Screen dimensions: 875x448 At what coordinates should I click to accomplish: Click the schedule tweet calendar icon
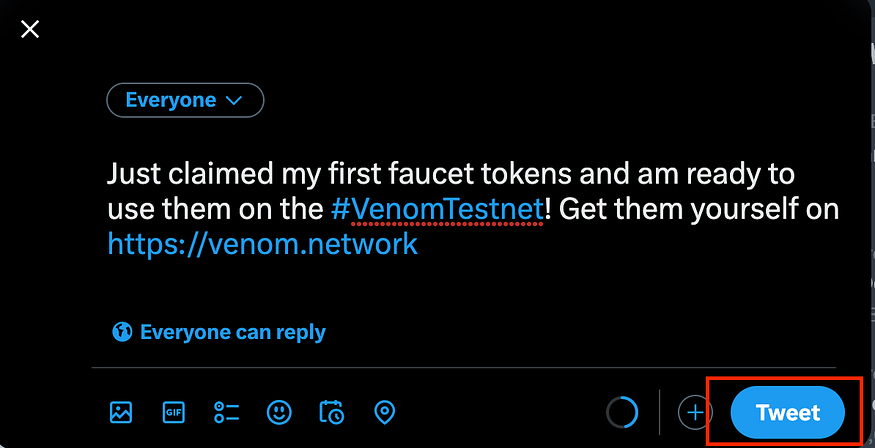point(331,412)
